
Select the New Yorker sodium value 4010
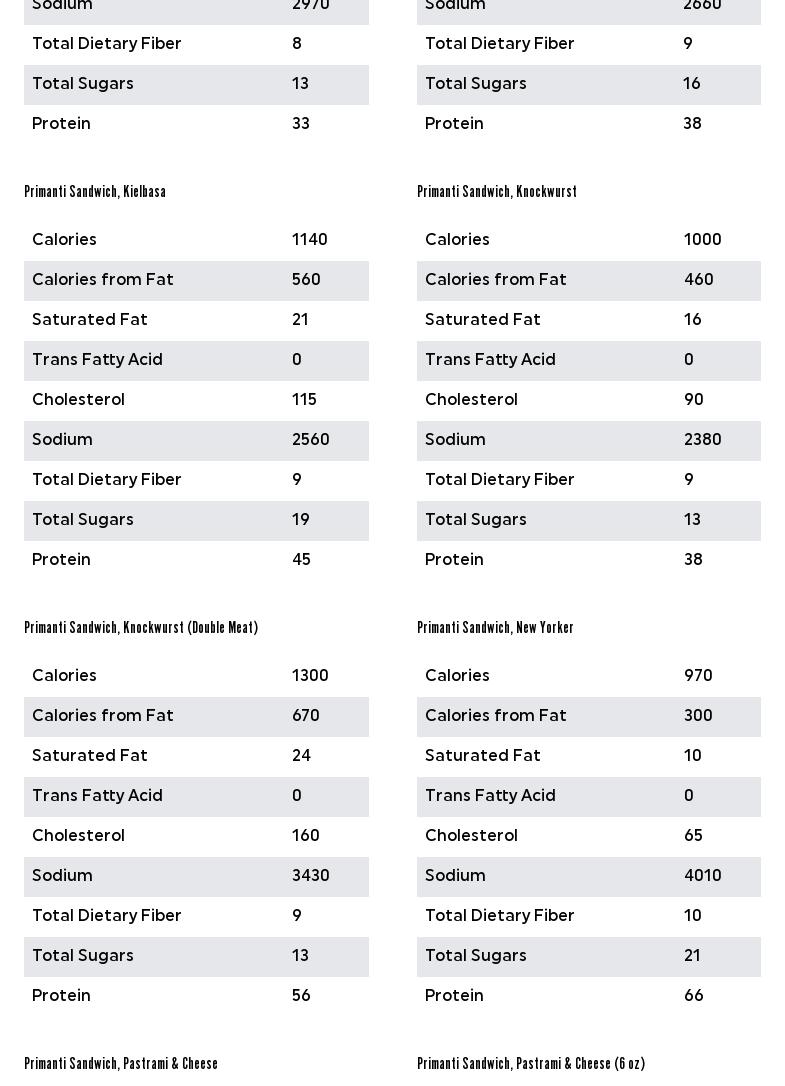(x=702, y=876)
